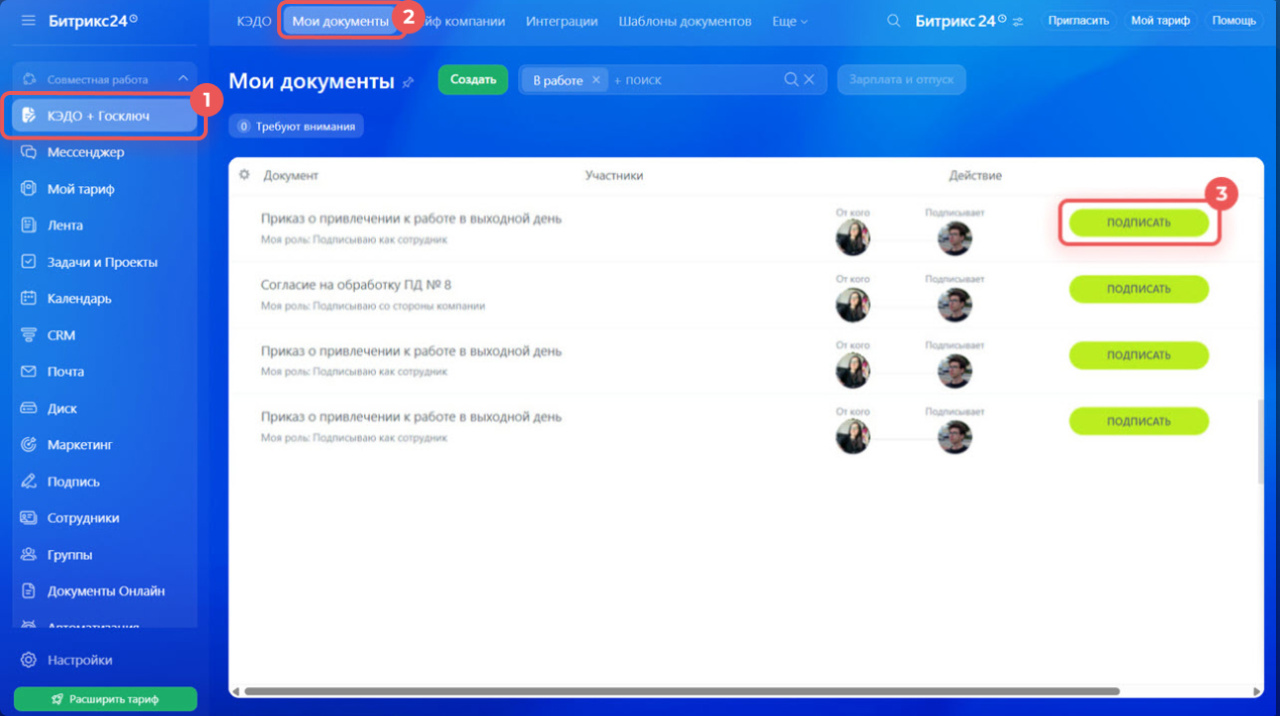Click the Документ column header

[x=291, y=175]
